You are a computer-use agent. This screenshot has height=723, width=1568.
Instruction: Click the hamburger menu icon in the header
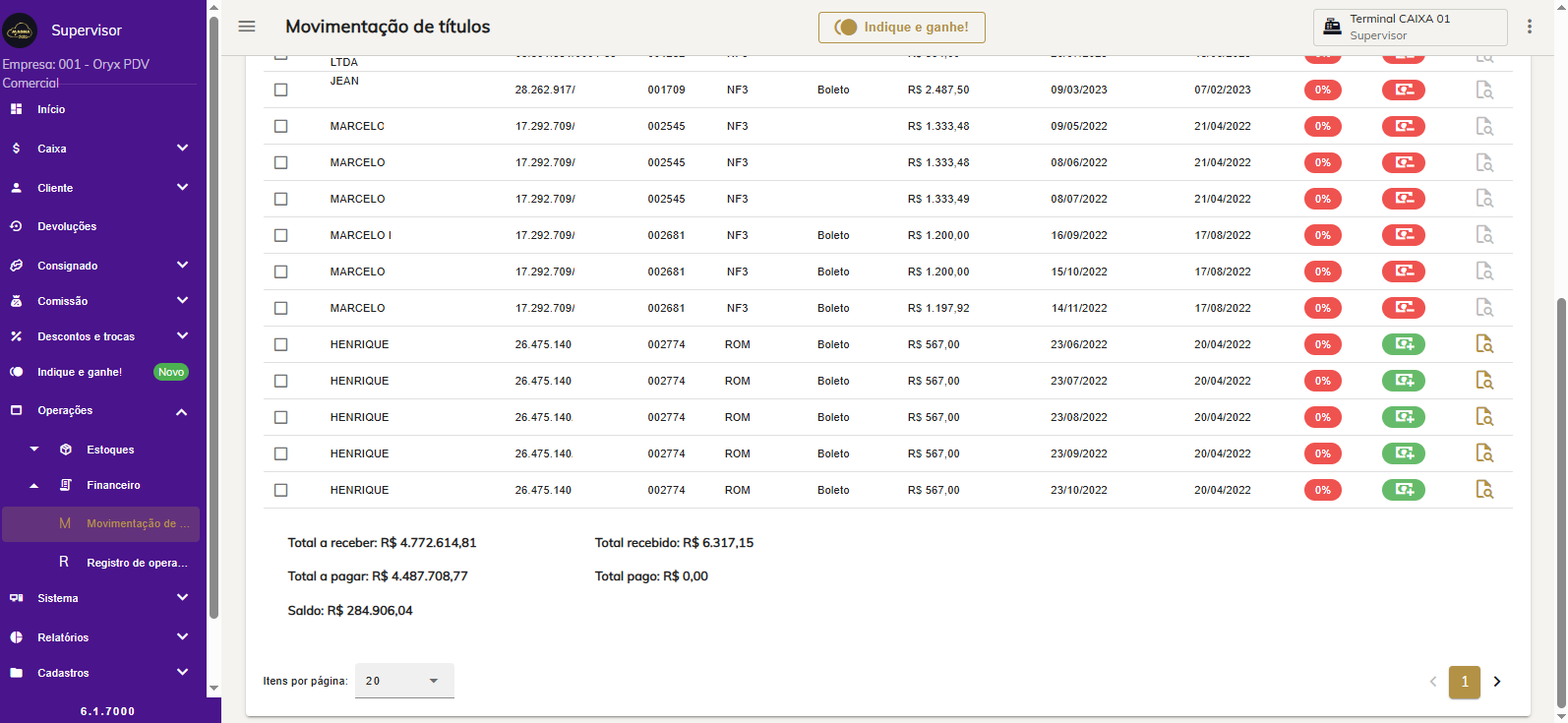pyautogui.click(x=247, y=27)
